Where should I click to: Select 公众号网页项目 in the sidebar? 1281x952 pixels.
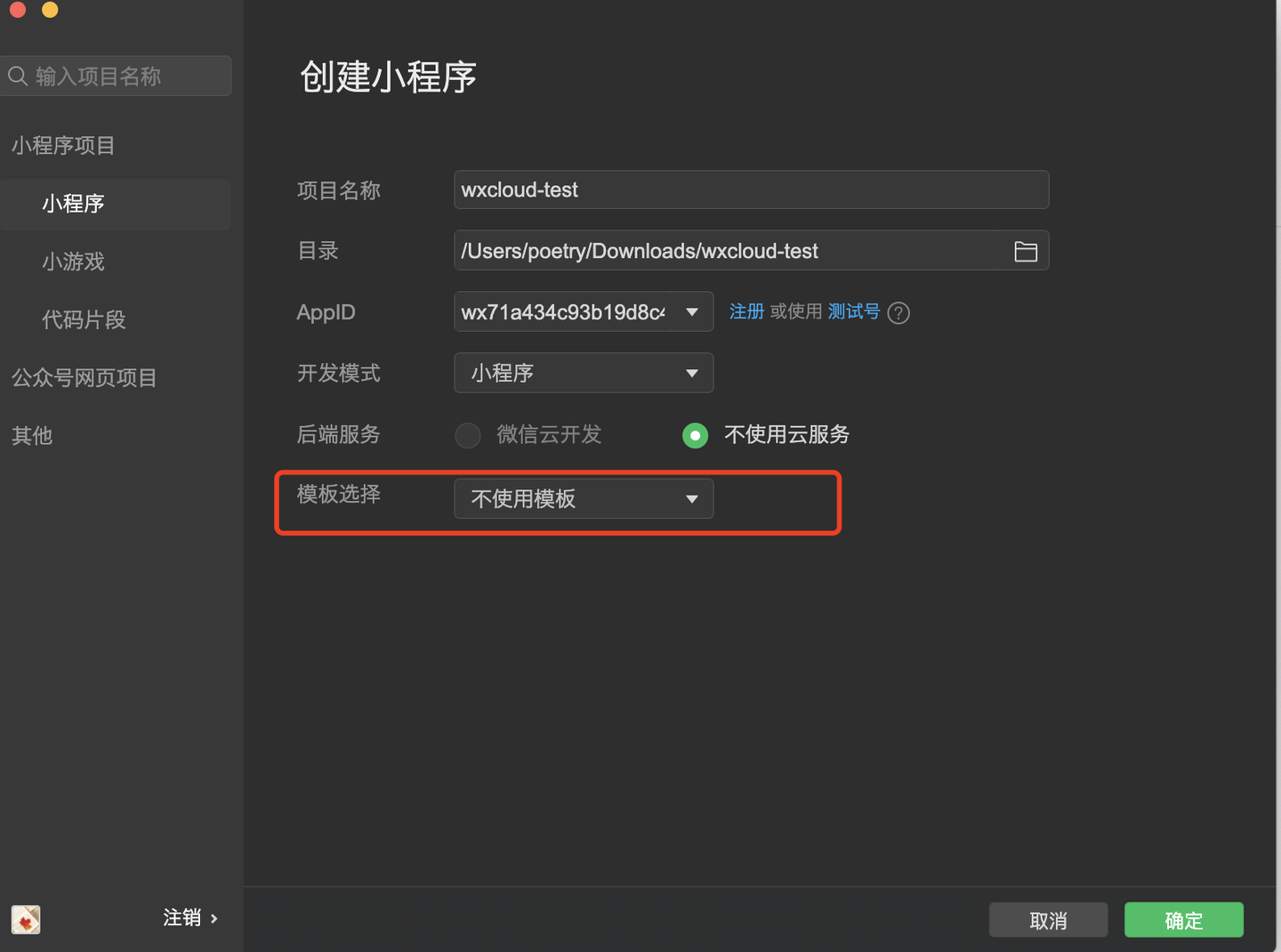[x=84, y=377]
